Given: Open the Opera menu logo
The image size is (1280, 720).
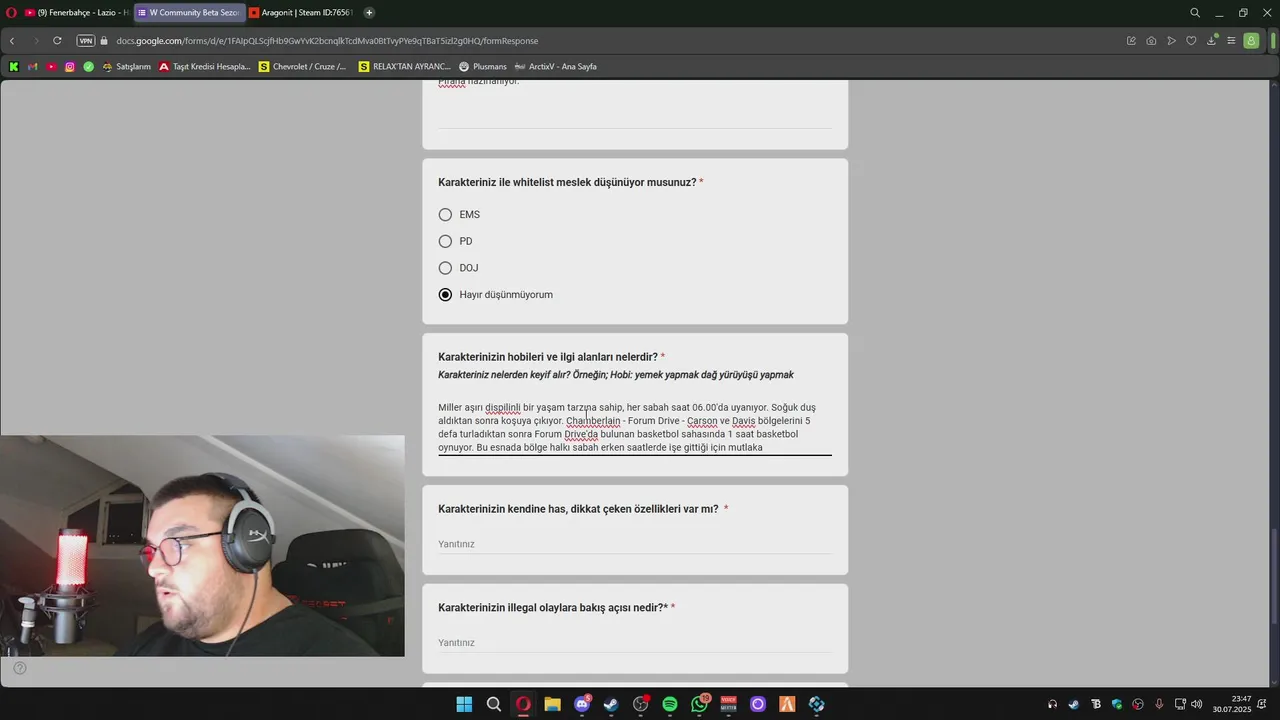Looking at the screenshot, I should 10,13.
